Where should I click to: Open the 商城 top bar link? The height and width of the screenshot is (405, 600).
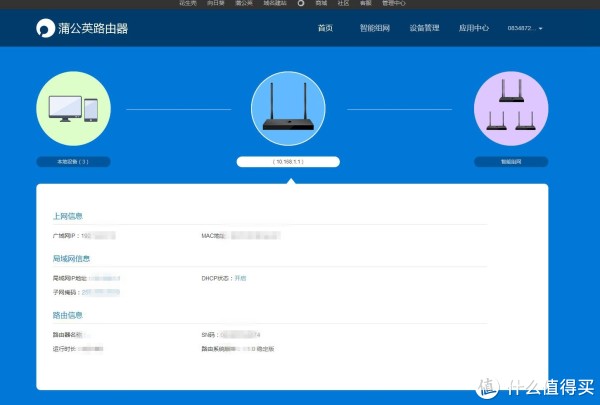point(321,3)
